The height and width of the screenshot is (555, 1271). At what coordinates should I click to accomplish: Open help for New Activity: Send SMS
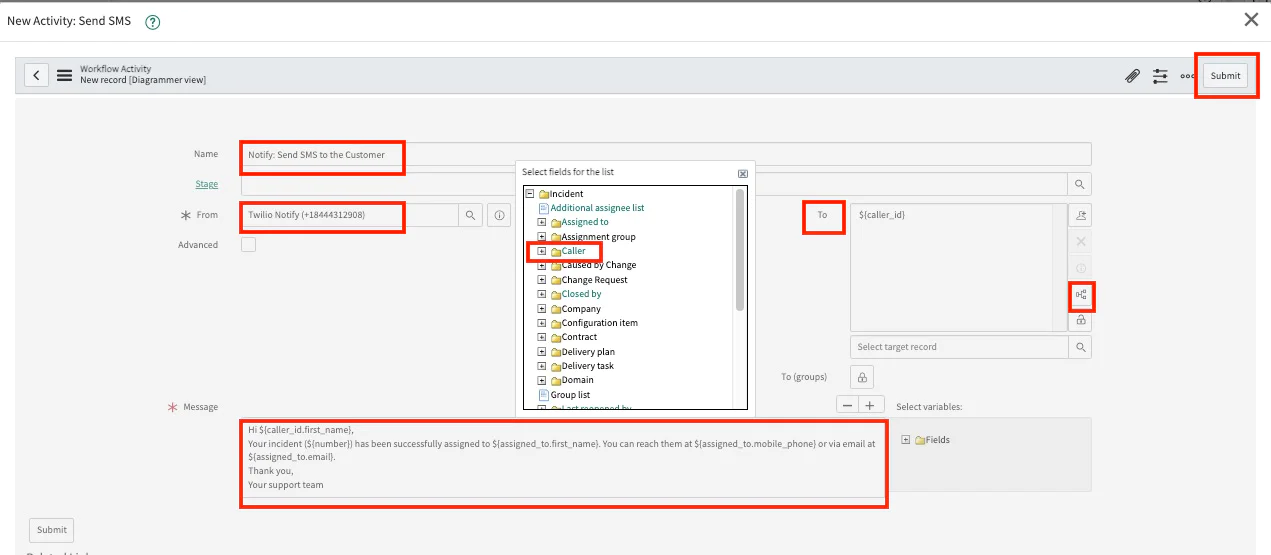coord(153,21)
